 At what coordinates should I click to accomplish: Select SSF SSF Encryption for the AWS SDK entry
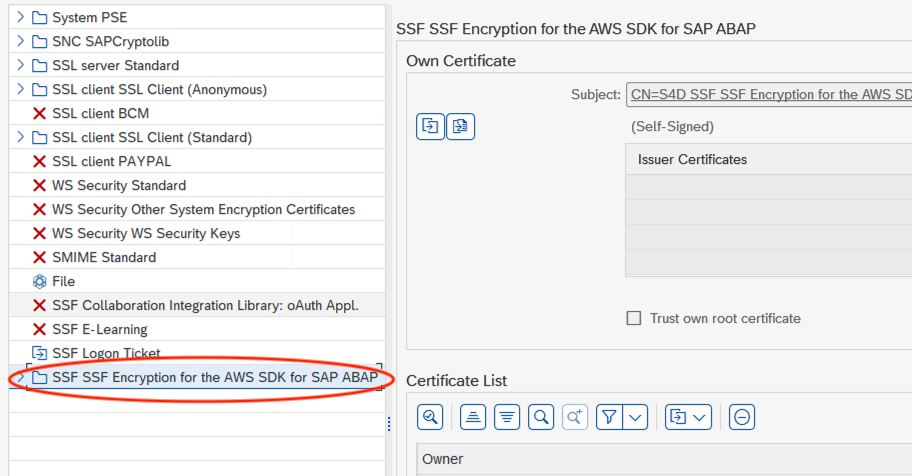click(215, 377)
